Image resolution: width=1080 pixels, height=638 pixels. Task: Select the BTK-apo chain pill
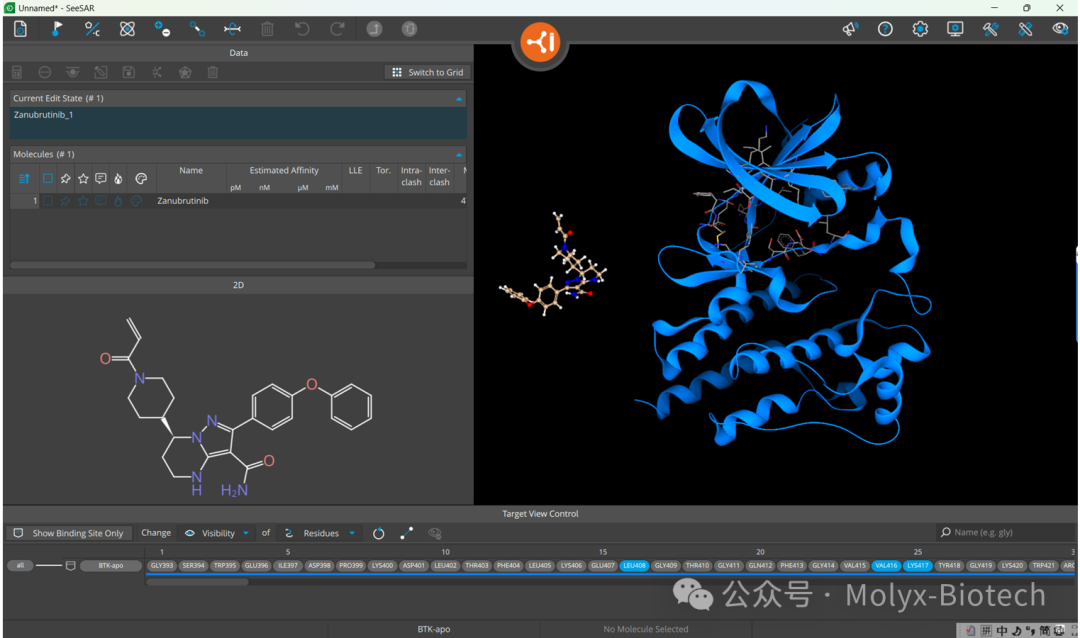pos(111,566)
